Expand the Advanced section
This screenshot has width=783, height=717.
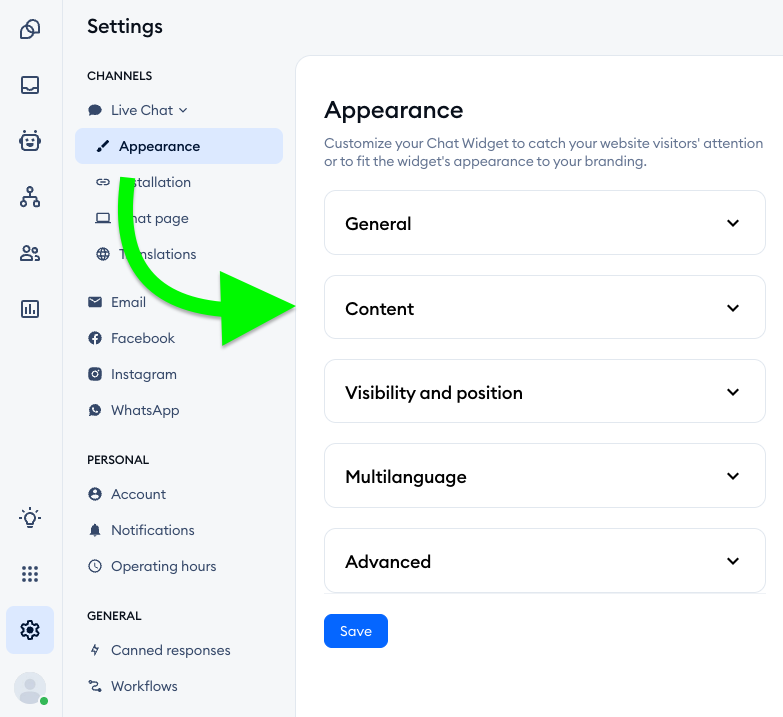point(545,562)
